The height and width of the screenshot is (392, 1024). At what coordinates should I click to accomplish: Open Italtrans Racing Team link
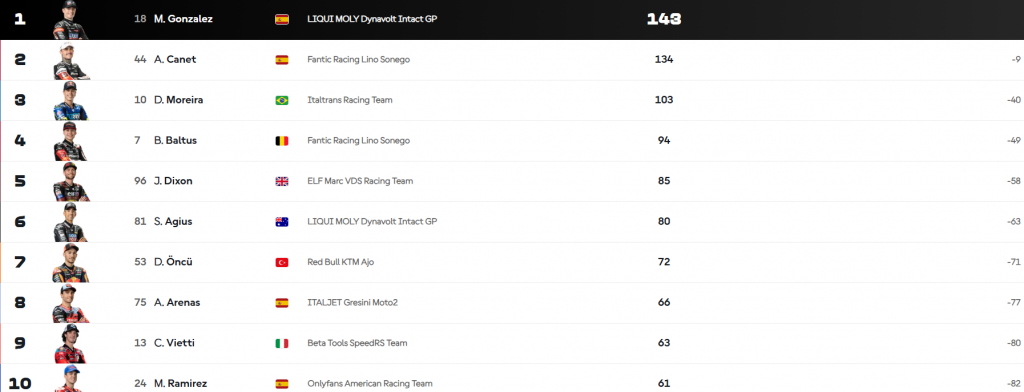pos(350,100)
